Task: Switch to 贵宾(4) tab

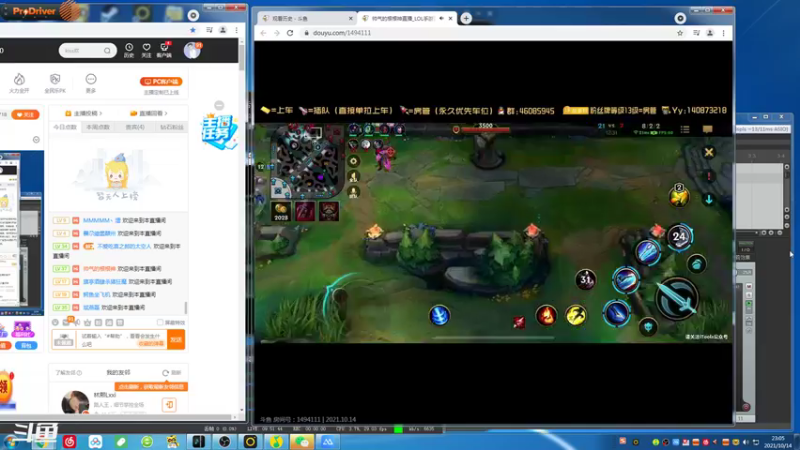Action: coord(135,127)
